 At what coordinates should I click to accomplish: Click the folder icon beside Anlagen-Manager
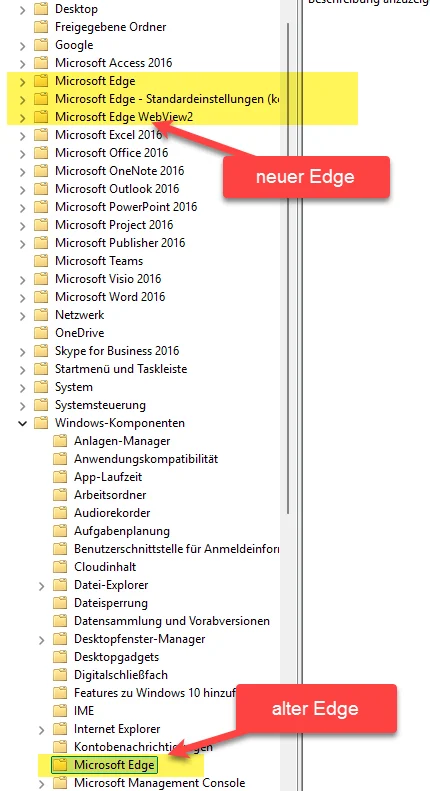pyautogui.click(x=60, y=441)
